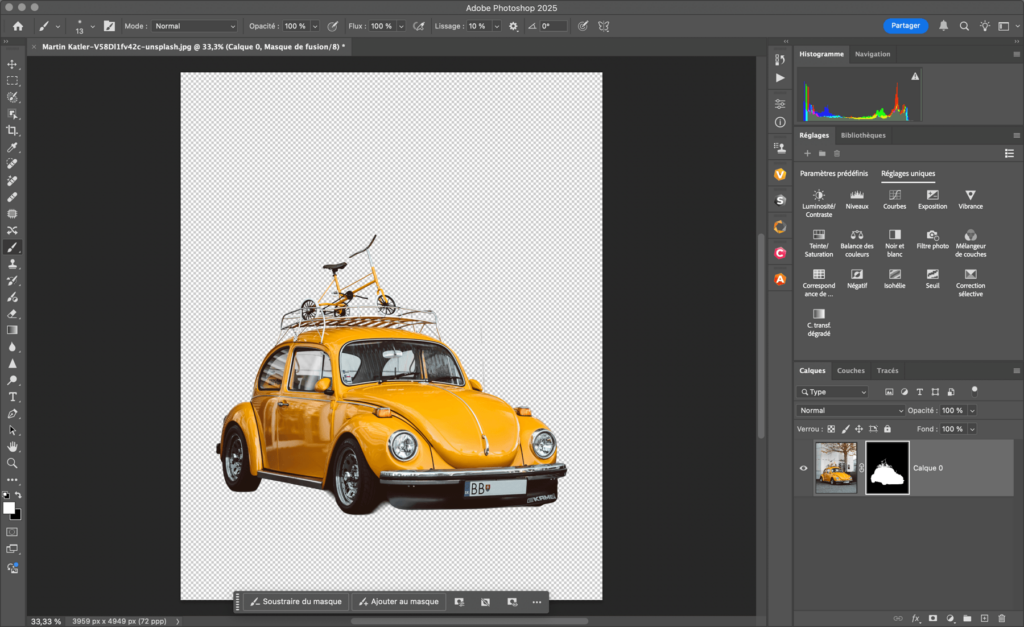The image size is (1024, 627).
Task: Select the Eraser tool
Action: click(12, 314)
